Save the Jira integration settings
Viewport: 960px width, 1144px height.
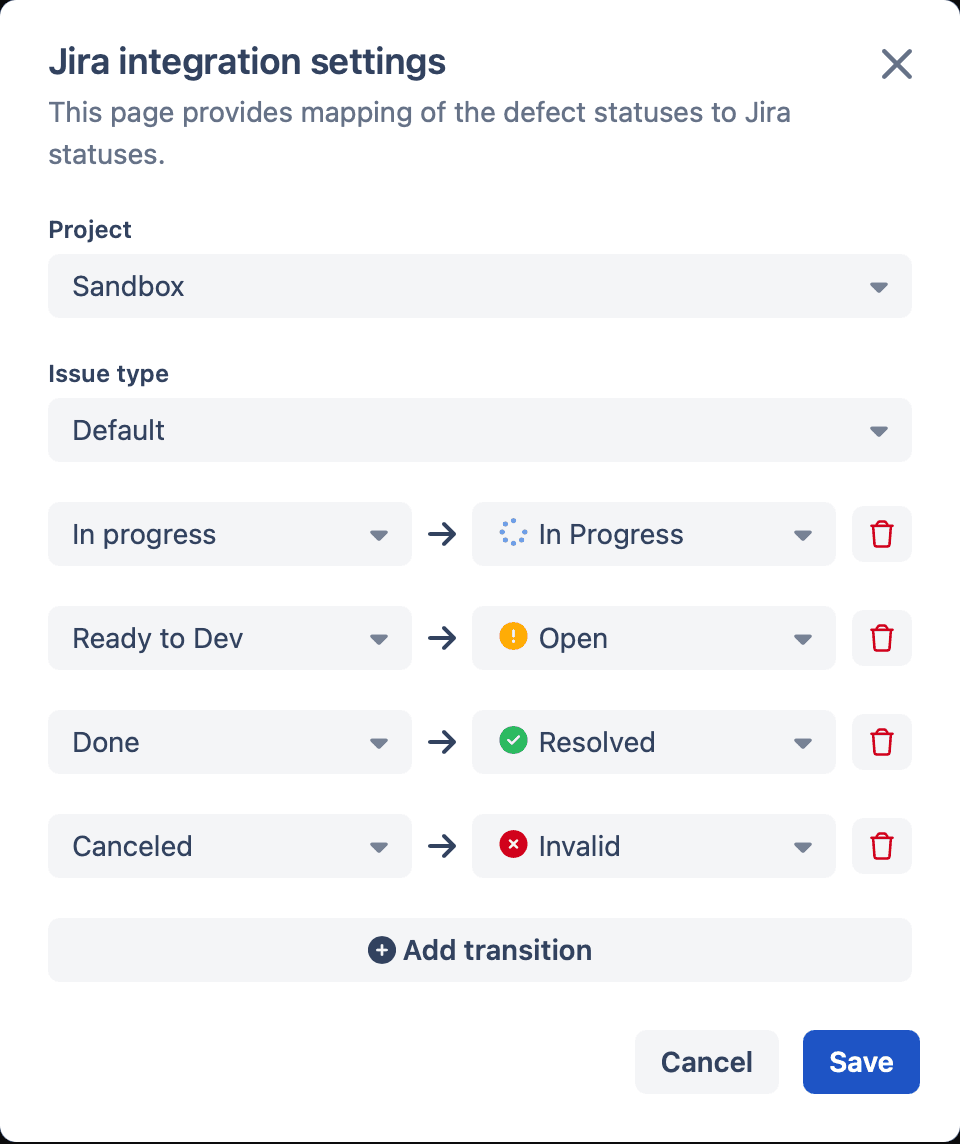(861, 1062)
